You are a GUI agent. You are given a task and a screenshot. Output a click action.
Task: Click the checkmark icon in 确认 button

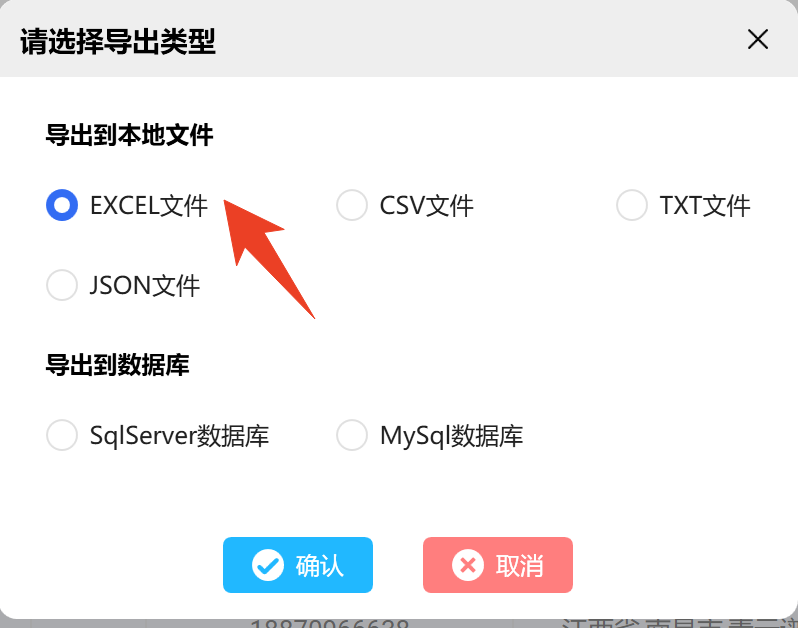click(268, 565)
